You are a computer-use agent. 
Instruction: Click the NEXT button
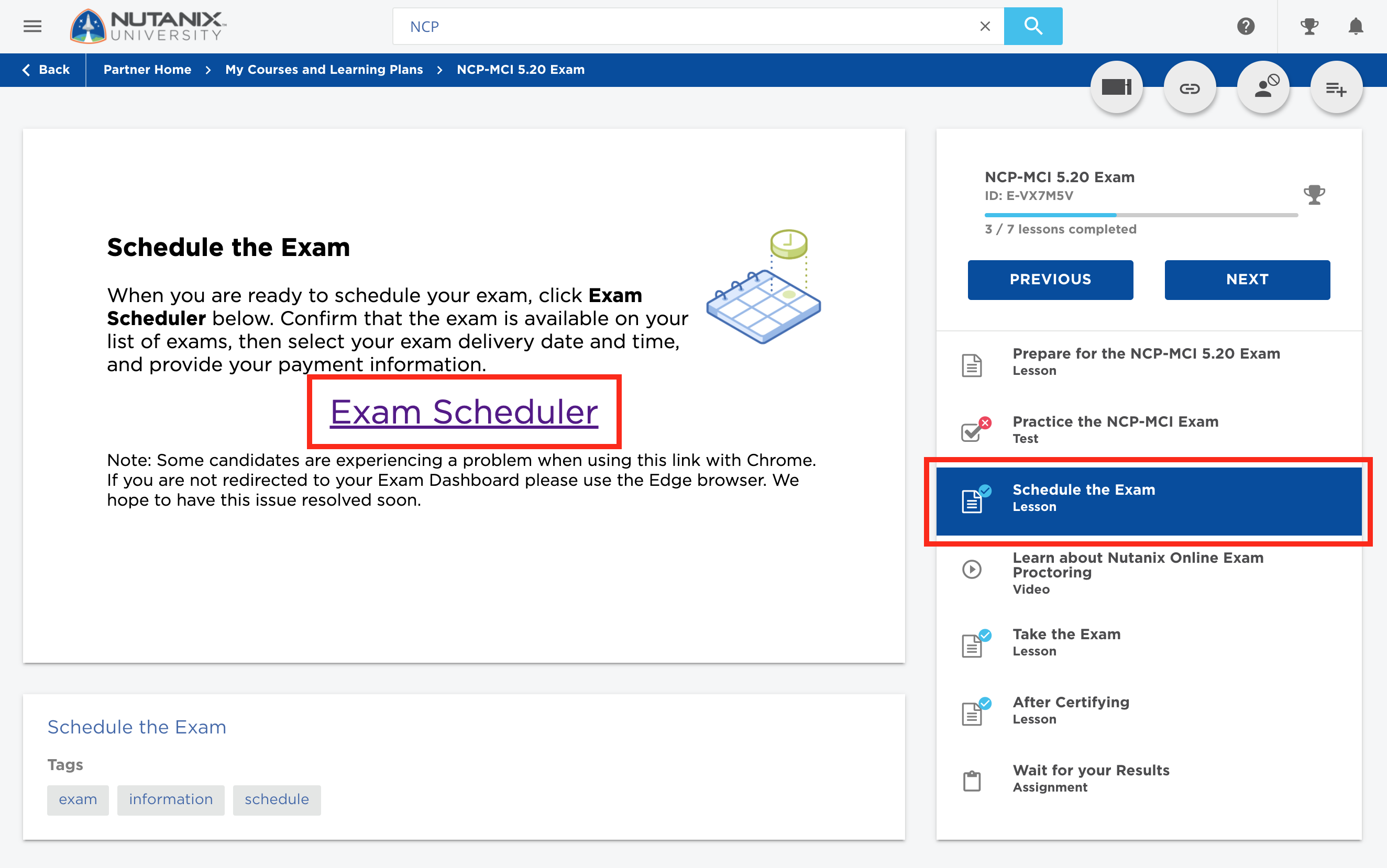pos(1247,280)
